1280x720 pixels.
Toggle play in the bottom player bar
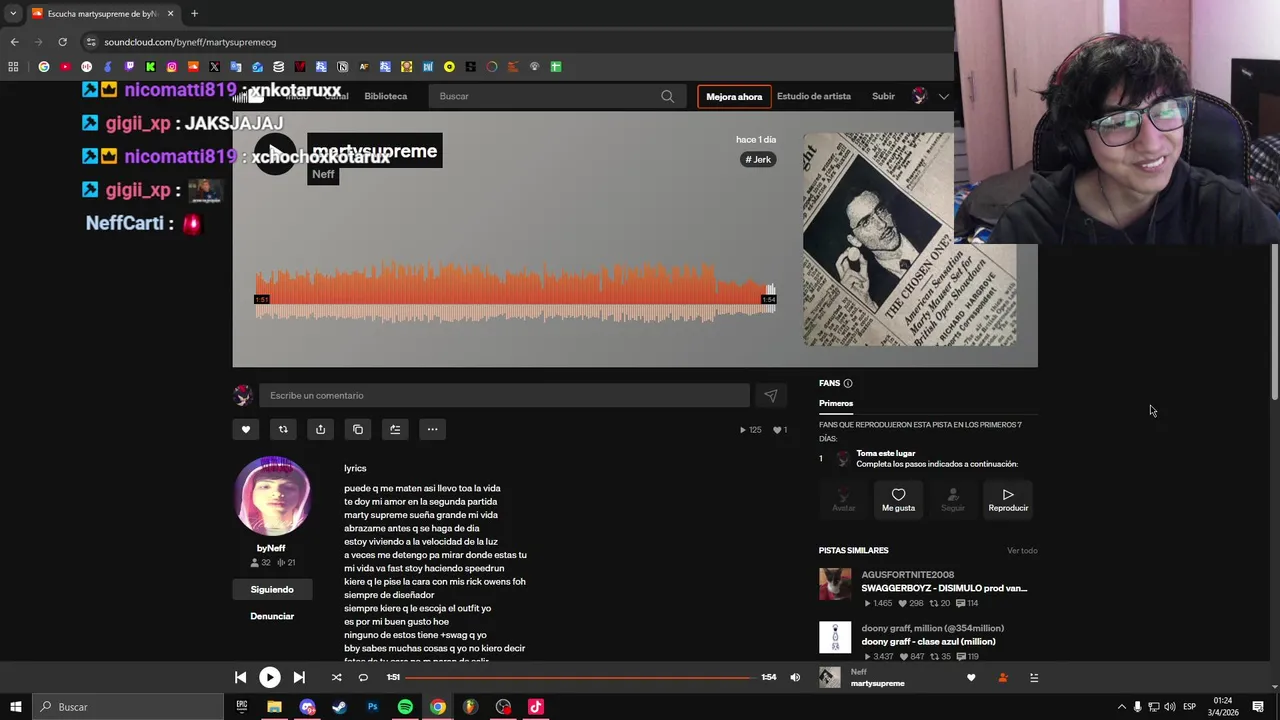pos(270,678)
